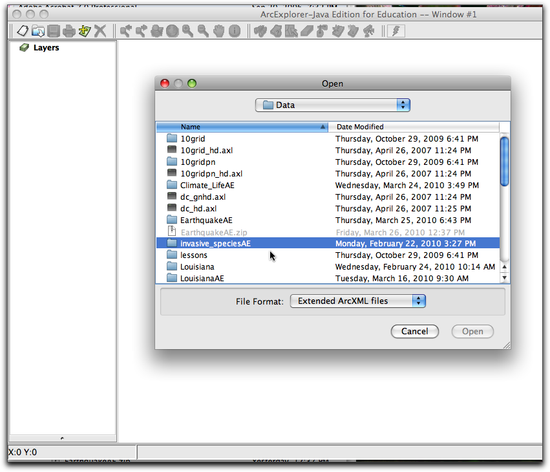This screenshot has width=550, height=472.
Task: Click the file list scroll up arrow
Action: click(504, 267)
